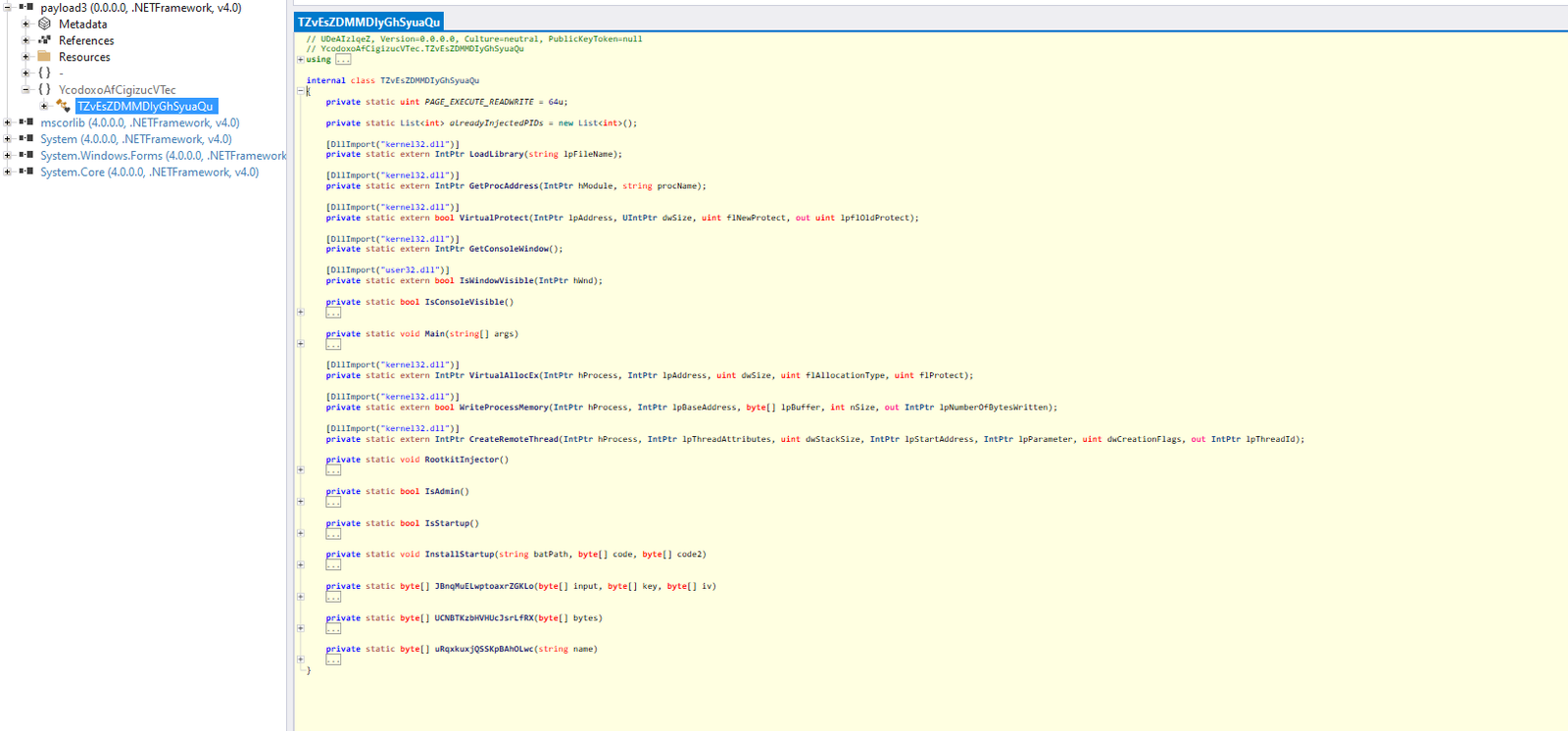Viewport: 1568px width, 731px height.
Task: Click the VirtualAllocEx method name
Action: [x=504, y=375]
